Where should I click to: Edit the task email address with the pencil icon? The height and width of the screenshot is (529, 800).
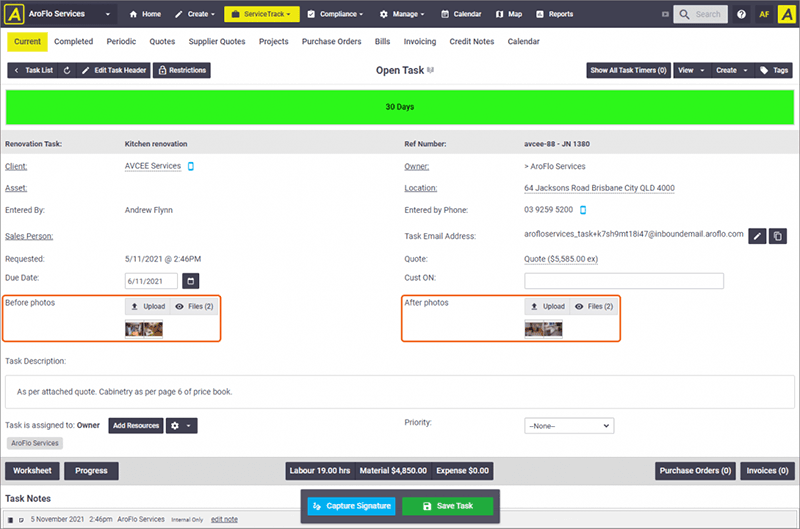coord(757,236)
